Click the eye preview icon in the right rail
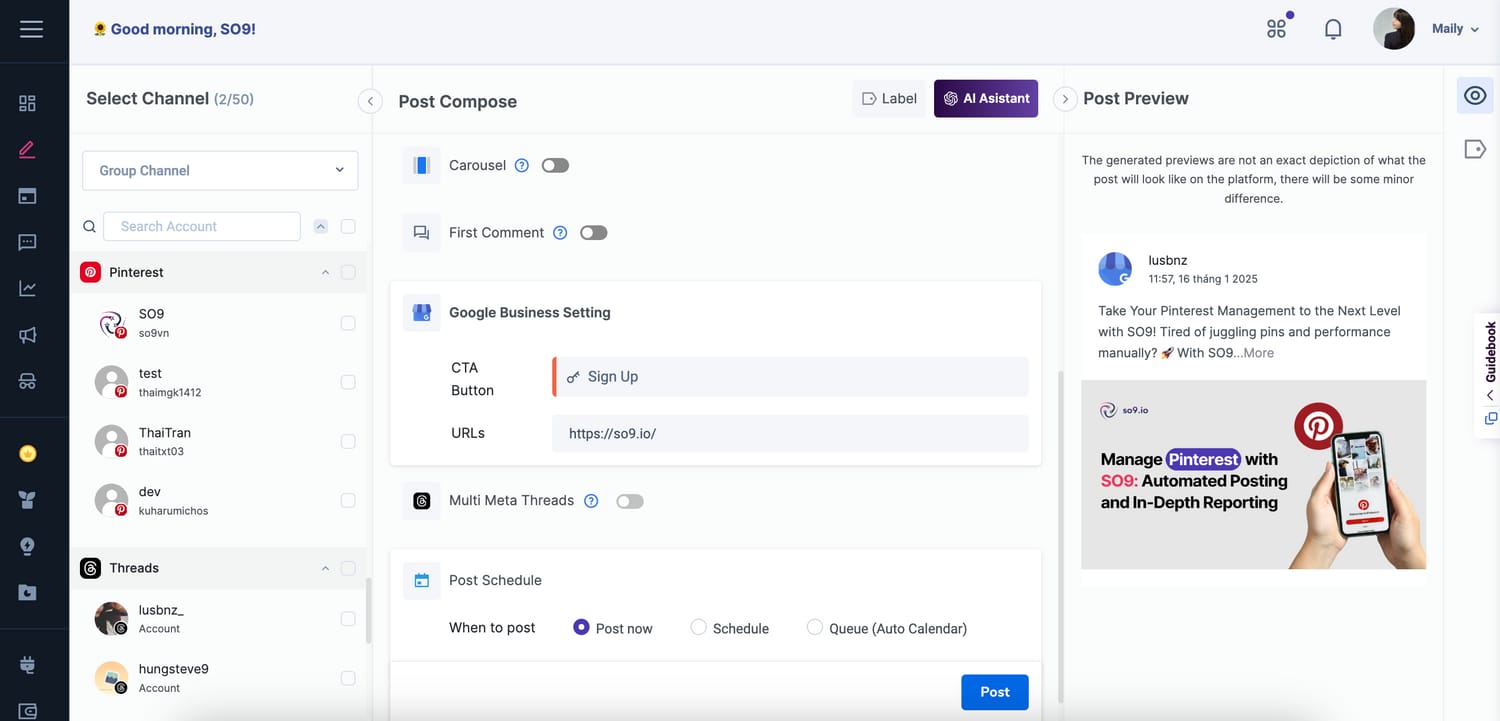 (1474, 96)
